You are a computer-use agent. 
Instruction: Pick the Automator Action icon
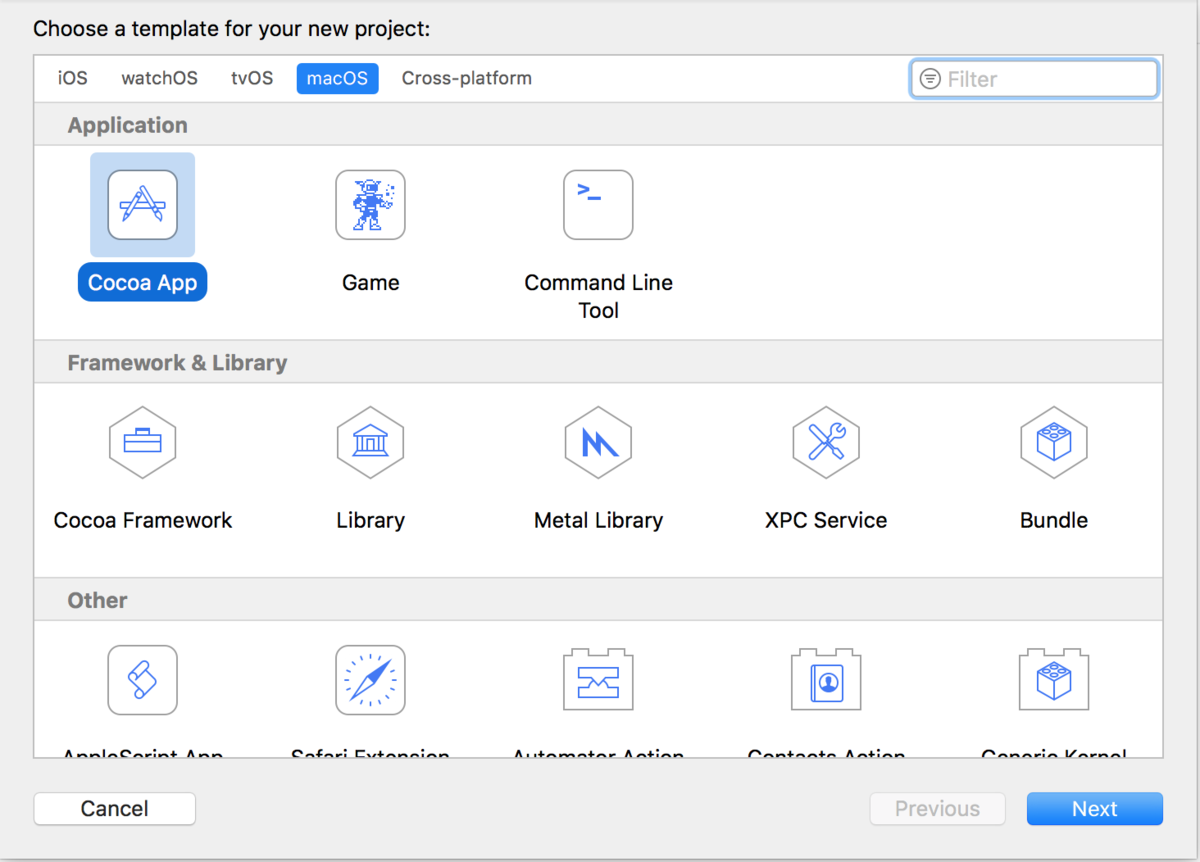[598, 680]
